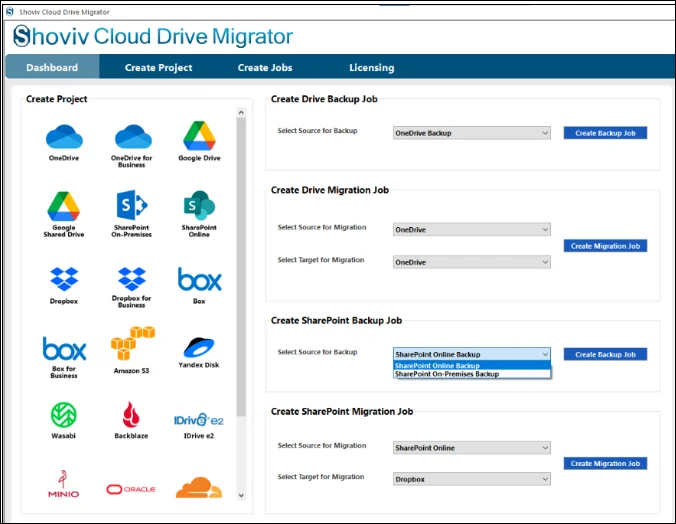
Task: Choose the Wasabi icon
Action: [x=64, y=415]
